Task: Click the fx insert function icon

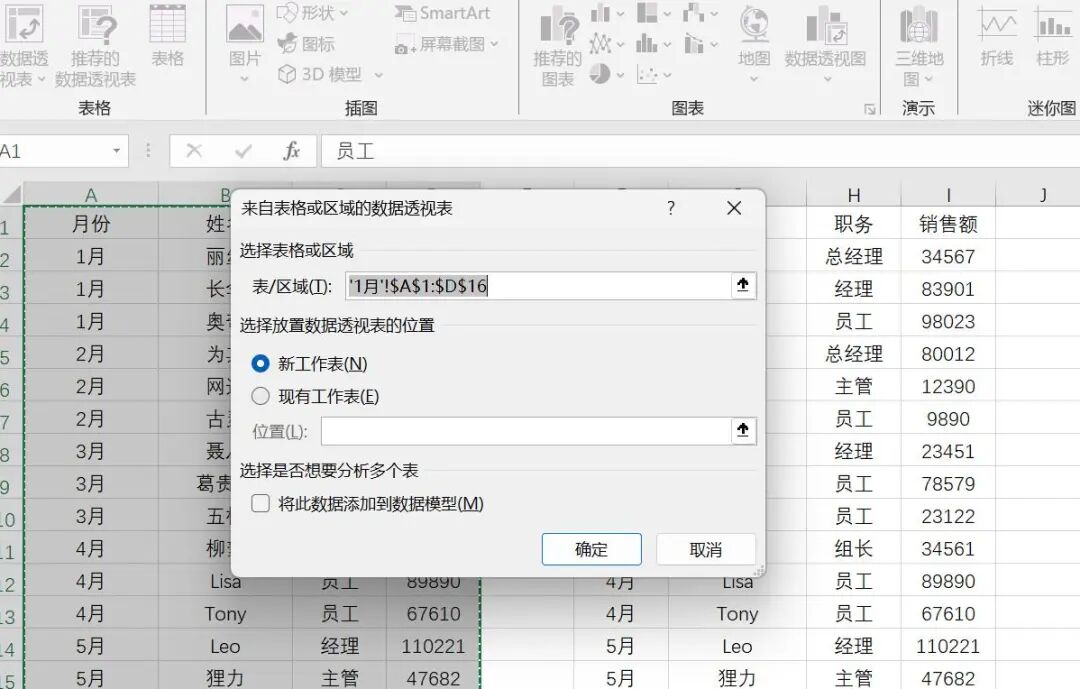Action: tap(292, 151)
